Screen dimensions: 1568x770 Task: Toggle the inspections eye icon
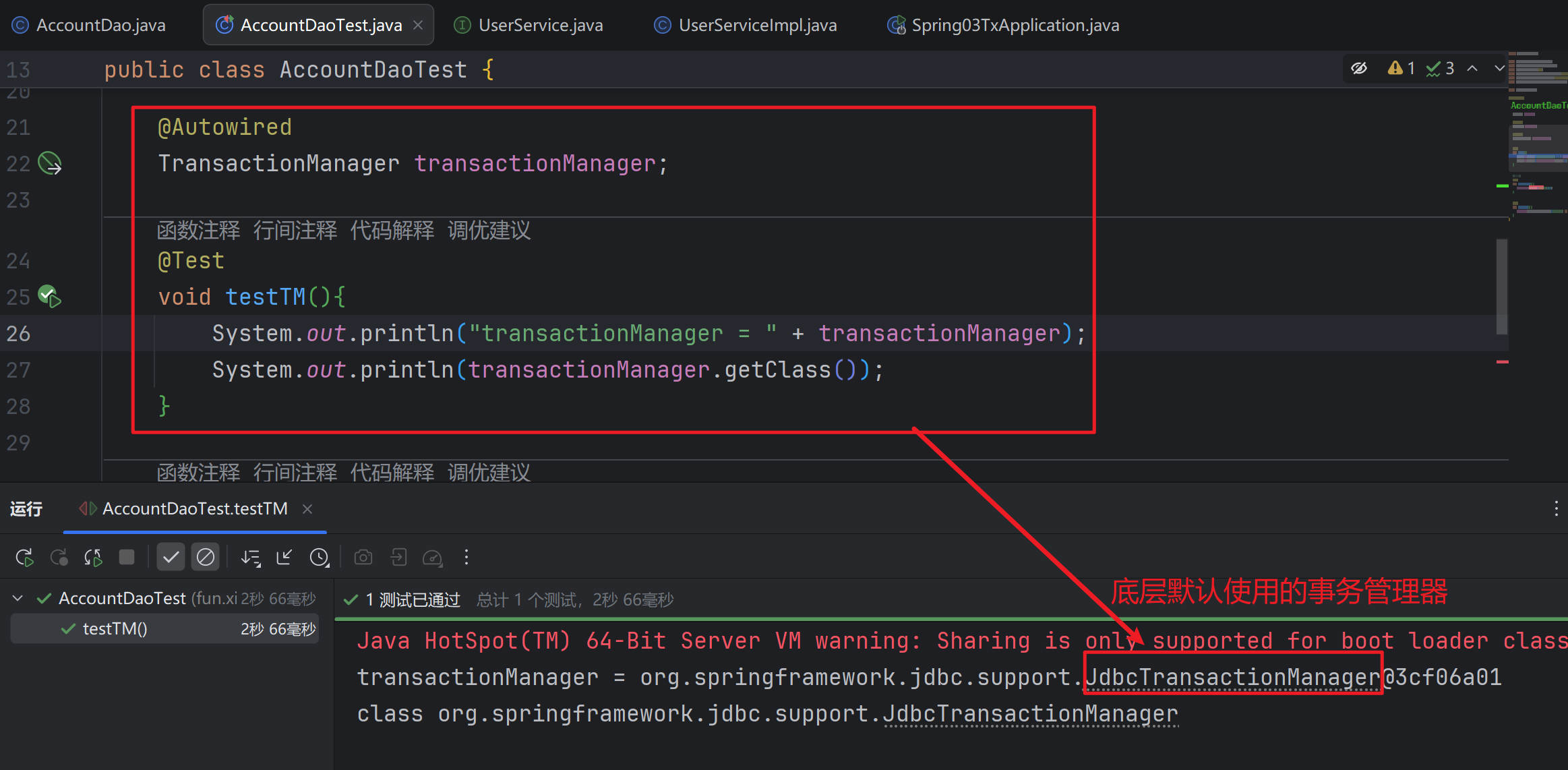coord(1359,68)
